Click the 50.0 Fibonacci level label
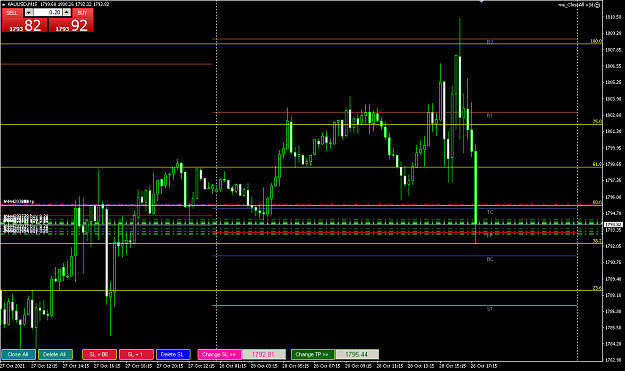The width and height of the screenshot is (625, 371). [x=597, y=202]
